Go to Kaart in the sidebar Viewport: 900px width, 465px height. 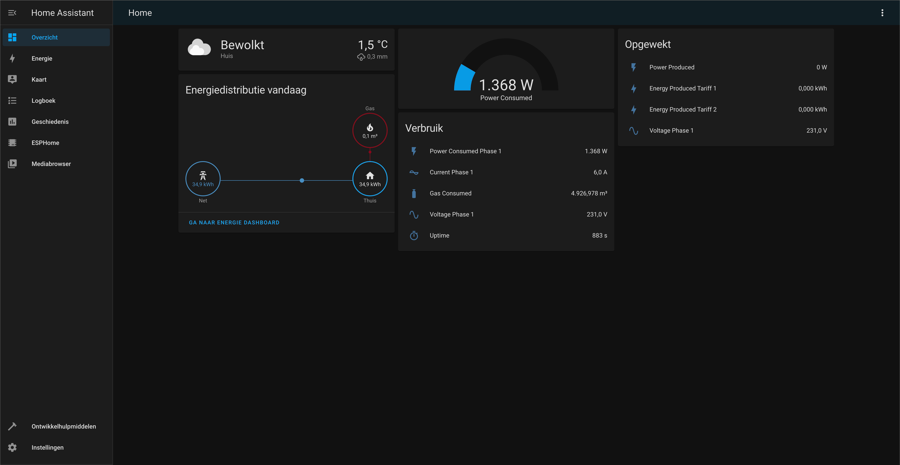click(39, 79)
